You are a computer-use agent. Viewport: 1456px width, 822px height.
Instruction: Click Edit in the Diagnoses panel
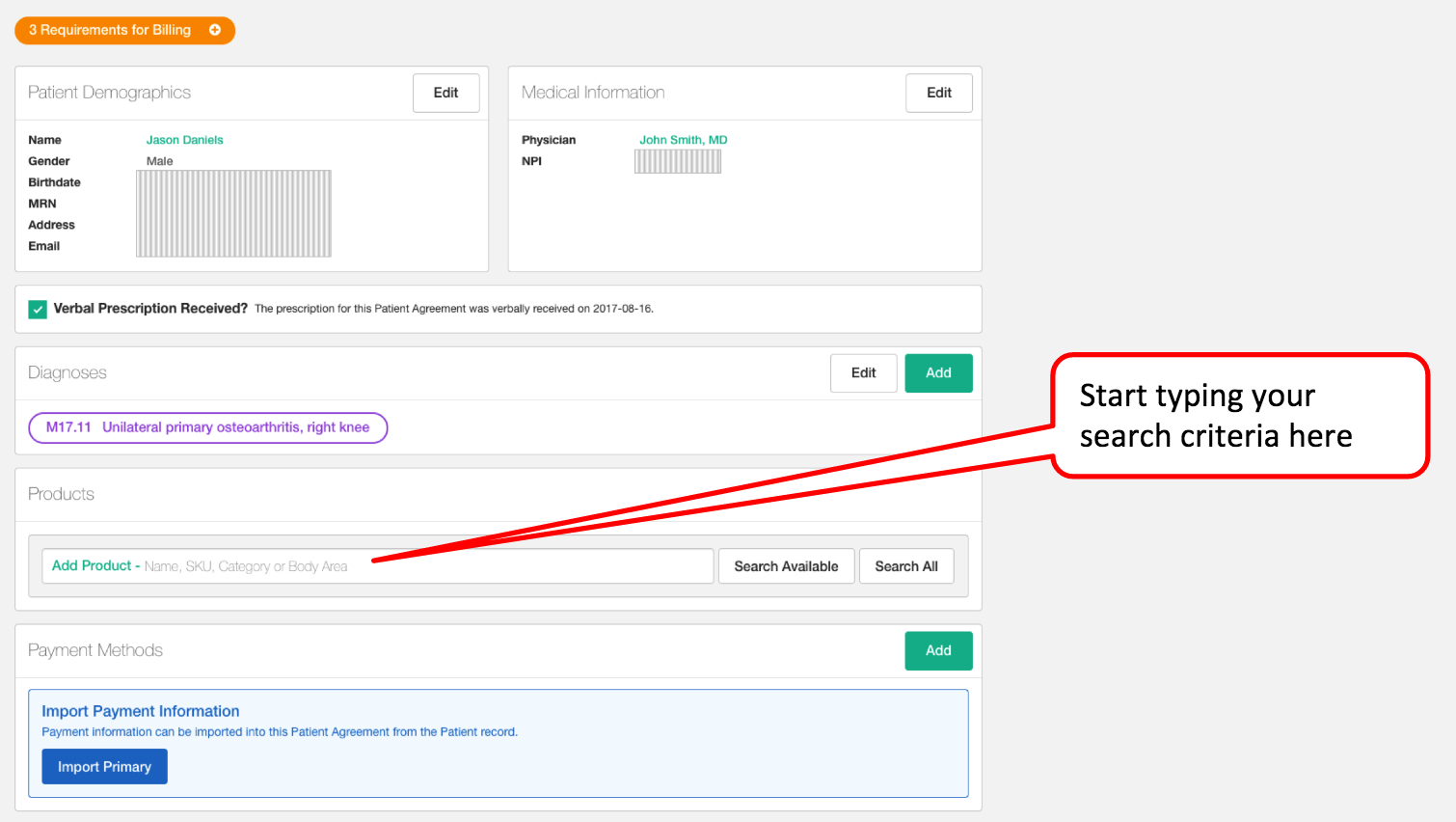pyautogui.click(x=863, y=372)
